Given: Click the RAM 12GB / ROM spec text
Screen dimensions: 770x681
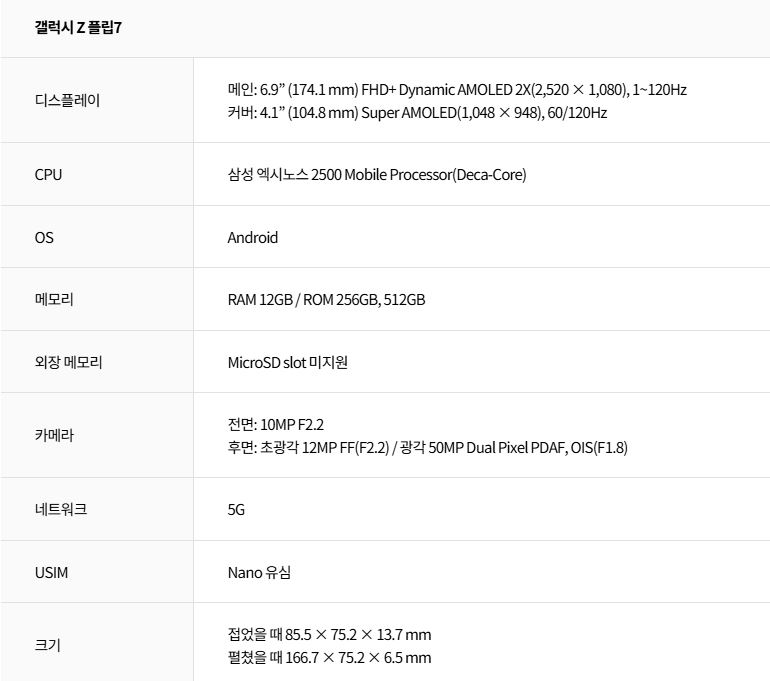Looking at the screenshot, I should pos(326,299).
